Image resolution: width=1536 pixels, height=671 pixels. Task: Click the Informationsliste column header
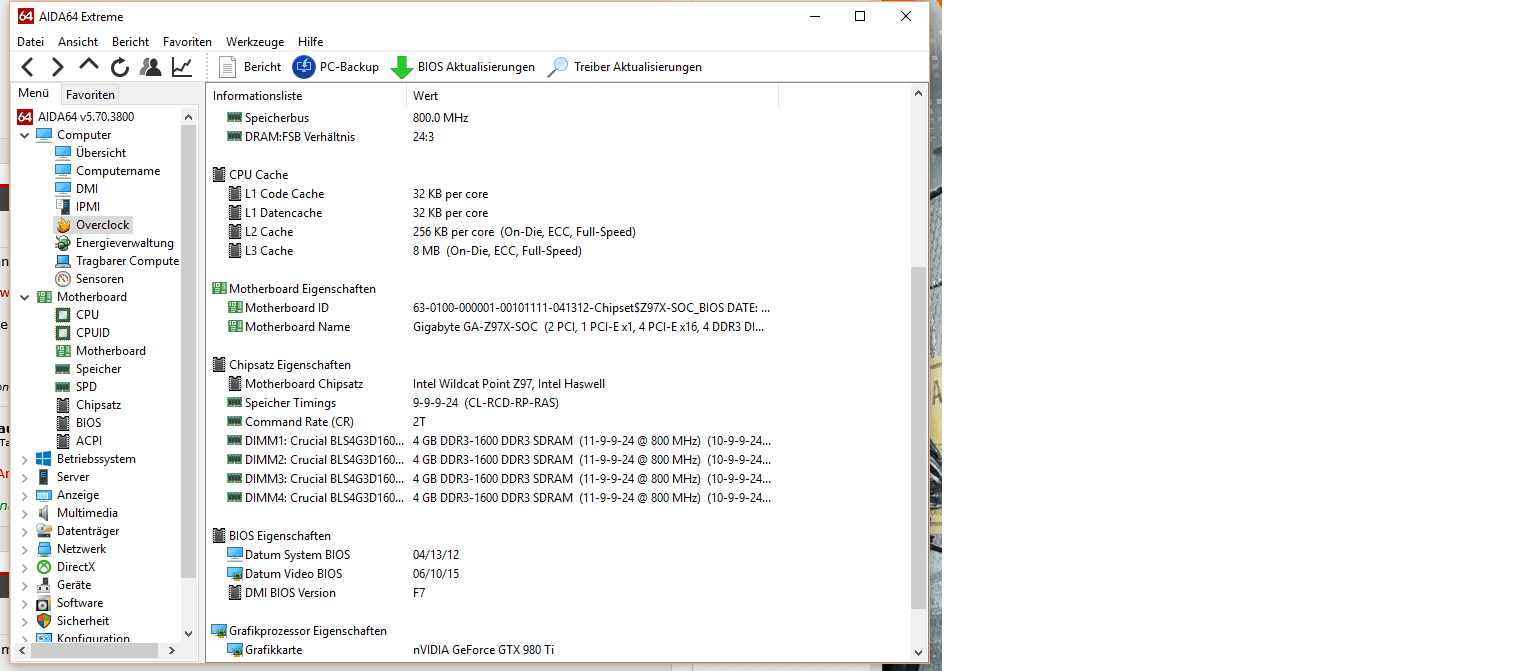click(x=307, y=96)
